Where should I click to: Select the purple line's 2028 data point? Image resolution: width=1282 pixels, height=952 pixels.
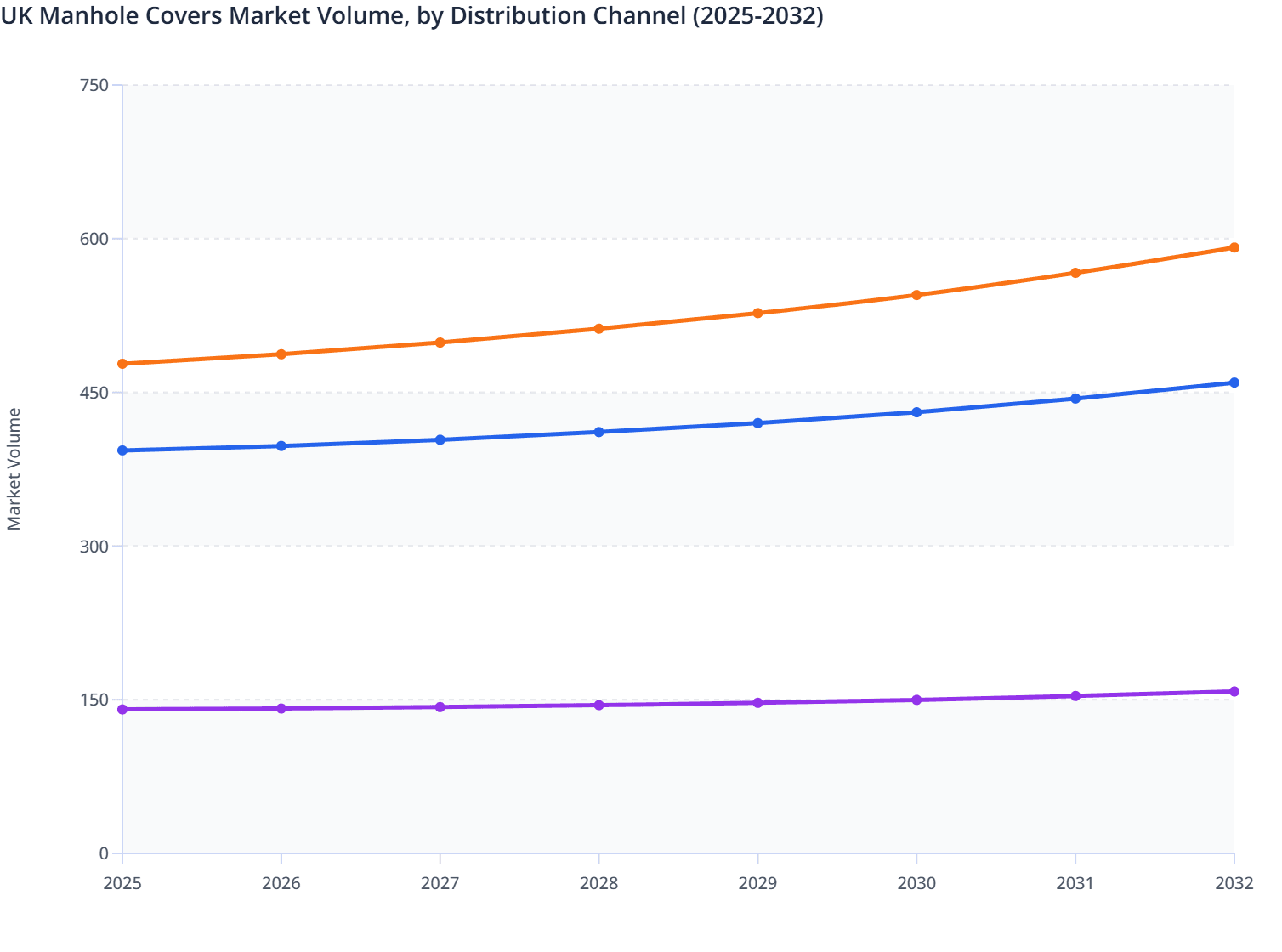pyautogui.click(x=599, y=705)
